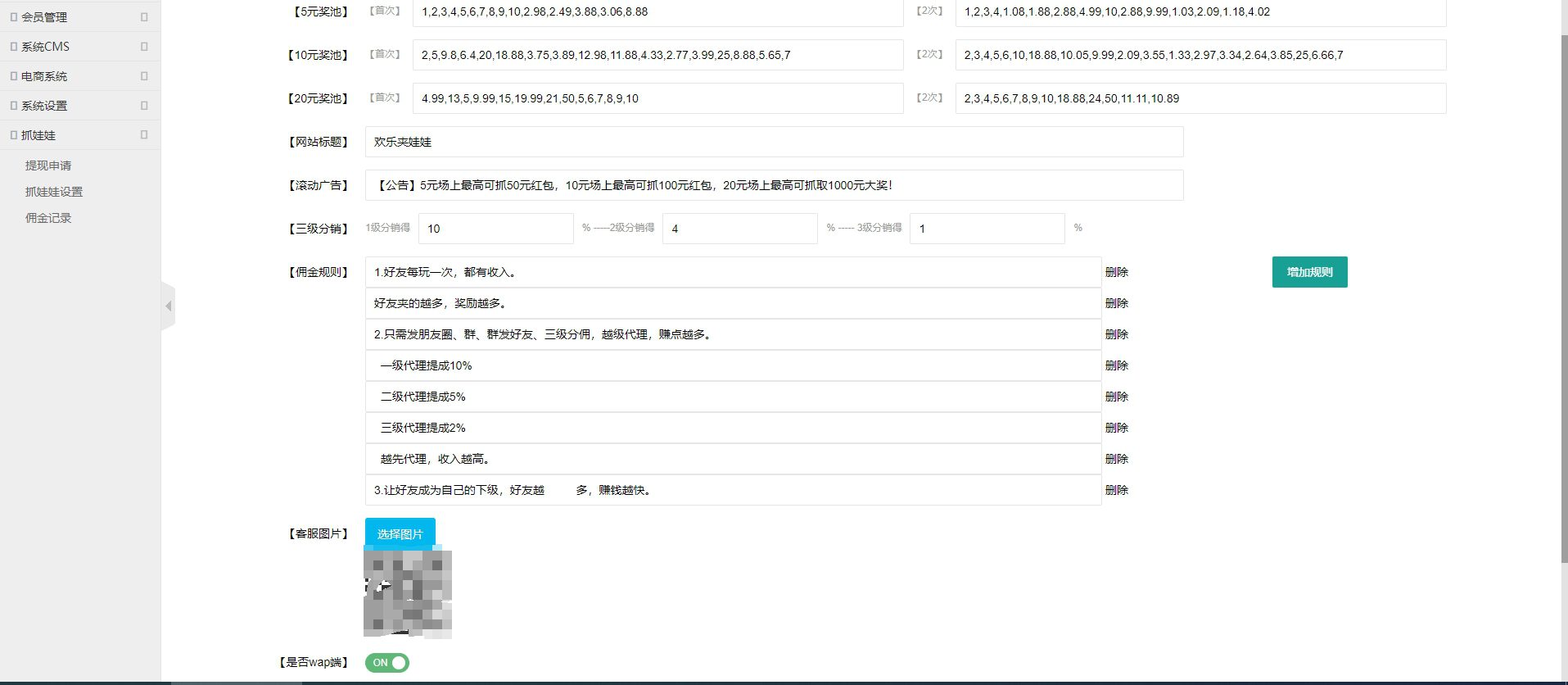This screenshot has width=1568, height=685.
Task: Edit the 滚动广告 announcement text field
Action: click(x=774, y=185)
